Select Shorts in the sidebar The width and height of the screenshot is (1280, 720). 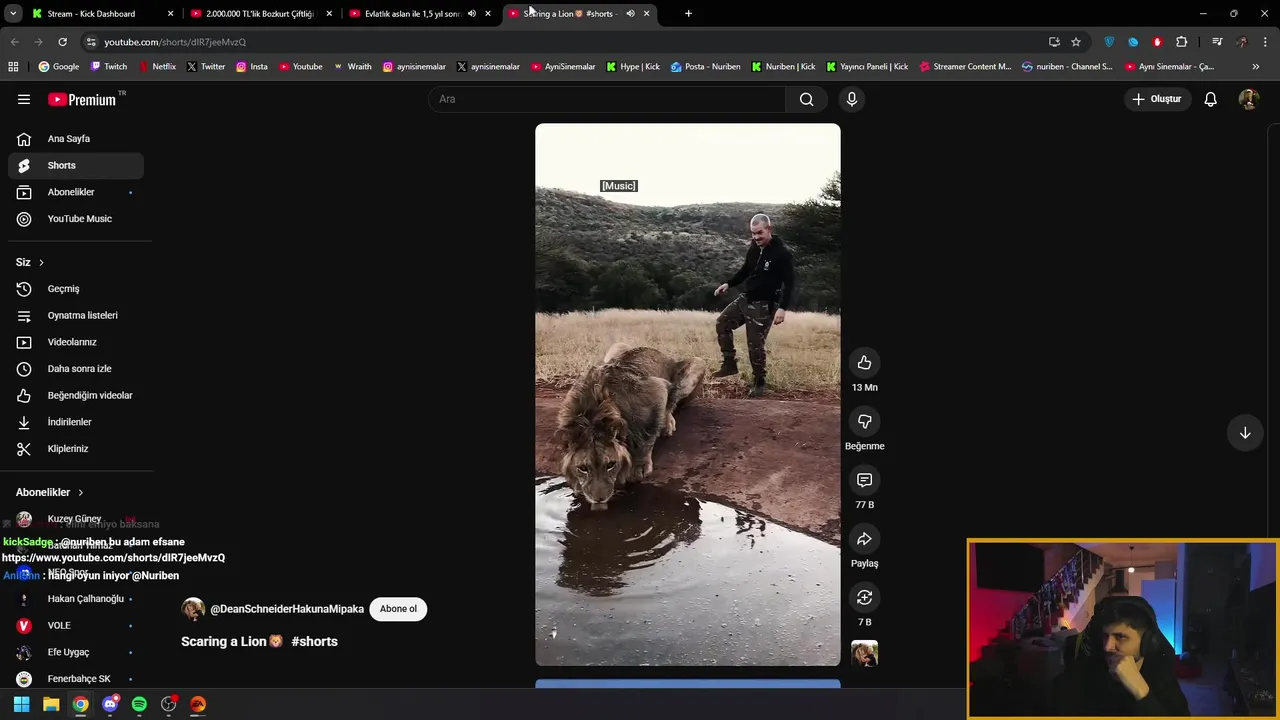(76, 165)
